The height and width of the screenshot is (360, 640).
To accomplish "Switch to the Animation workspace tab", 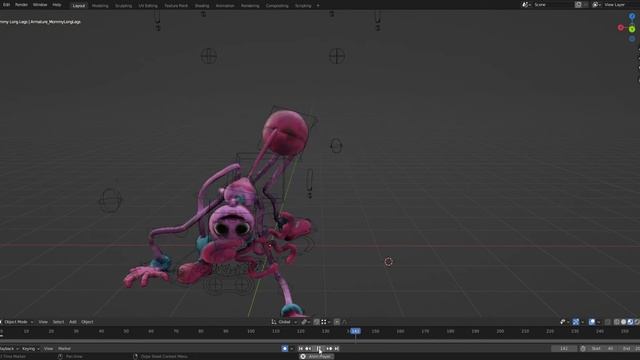I will tap(225, 6).
